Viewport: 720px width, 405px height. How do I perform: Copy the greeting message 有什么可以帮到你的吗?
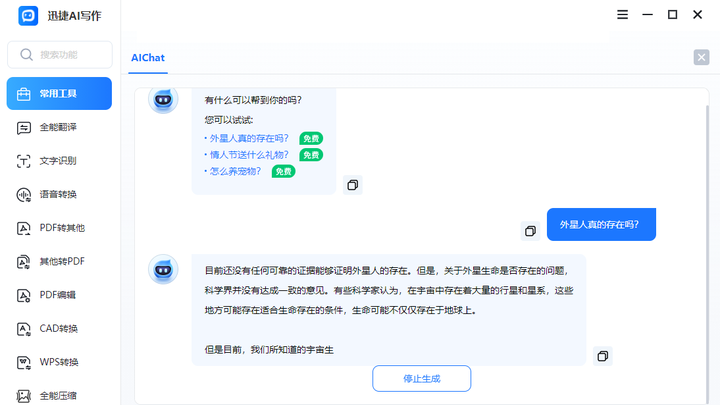click(x=353, y=185)
